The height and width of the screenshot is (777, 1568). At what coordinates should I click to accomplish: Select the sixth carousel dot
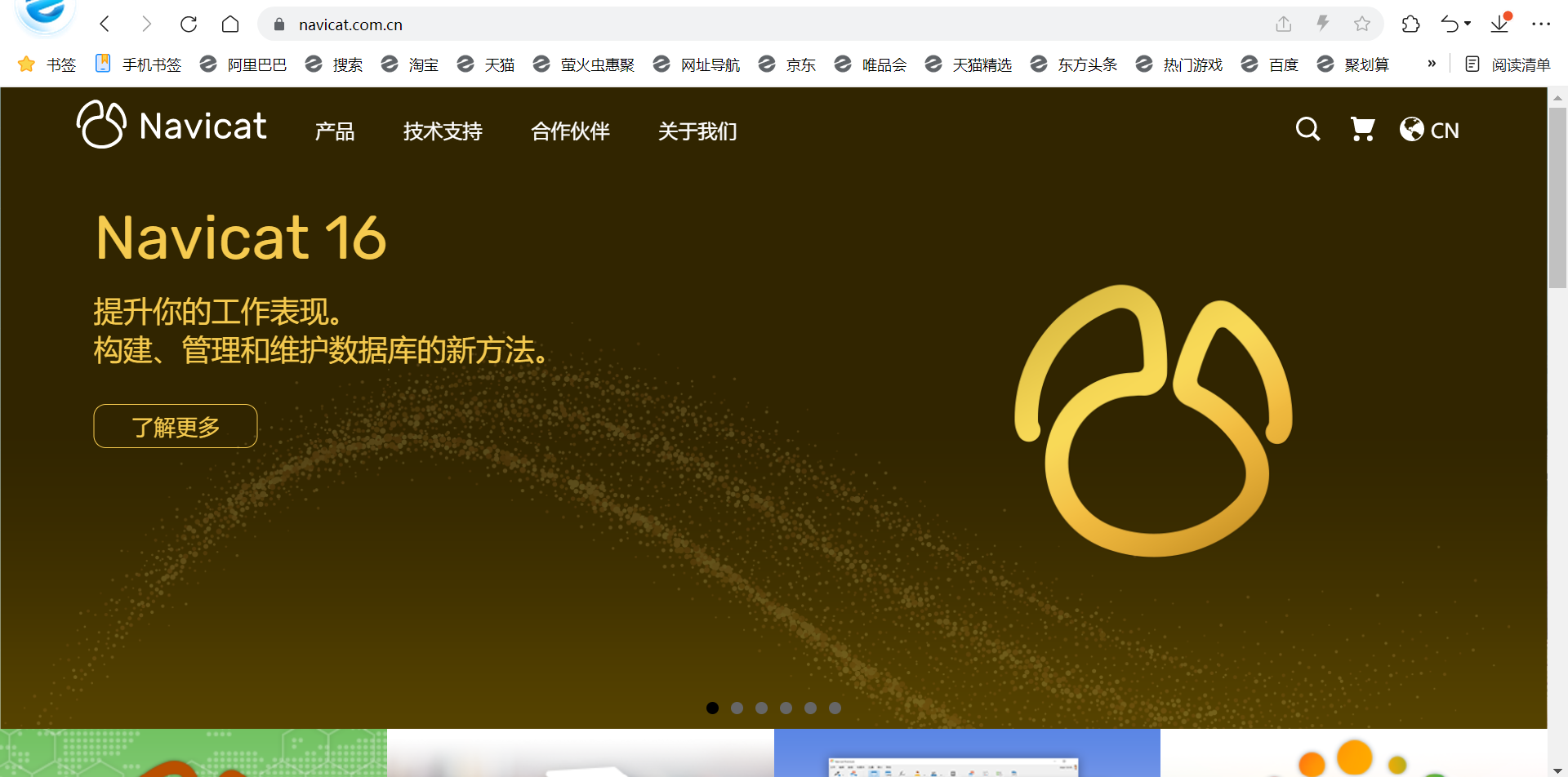pyautogui.click(x=835, y=708)
